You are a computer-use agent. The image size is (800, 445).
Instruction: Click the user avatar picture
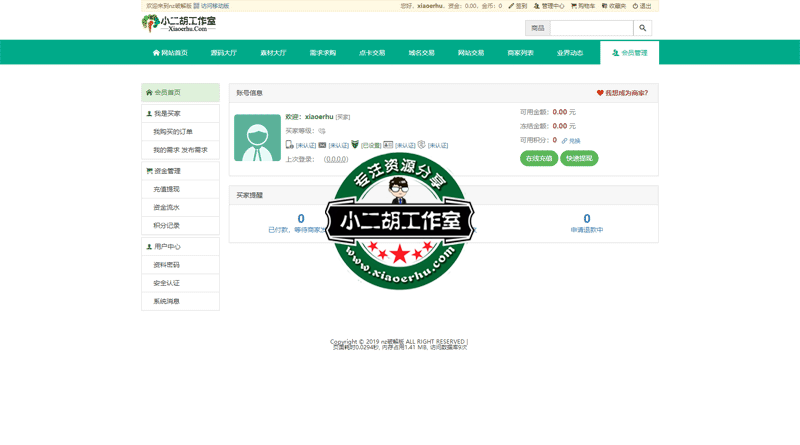point(257,138)
